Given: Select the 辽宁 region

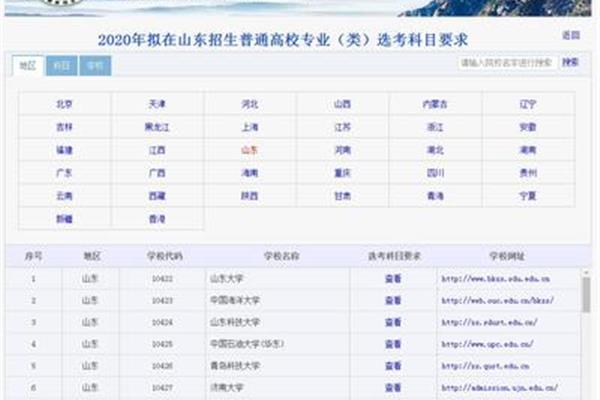Looking at the screenshot, I should pos(528,104).
